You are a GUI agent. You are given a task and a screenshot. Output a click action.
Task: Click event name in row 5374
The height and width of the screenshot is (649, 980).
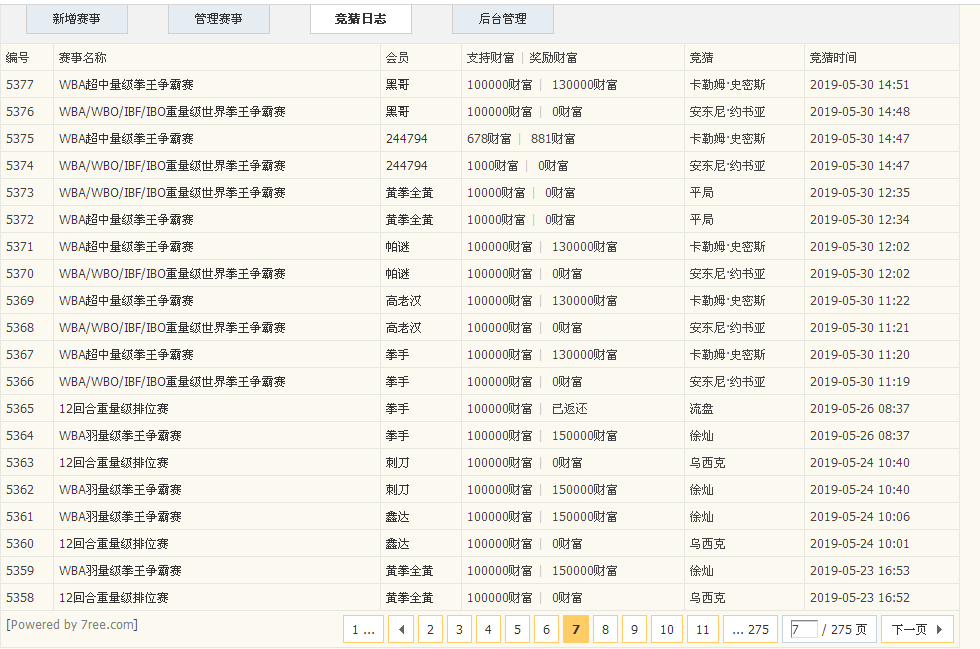click(x=172, y=166)
